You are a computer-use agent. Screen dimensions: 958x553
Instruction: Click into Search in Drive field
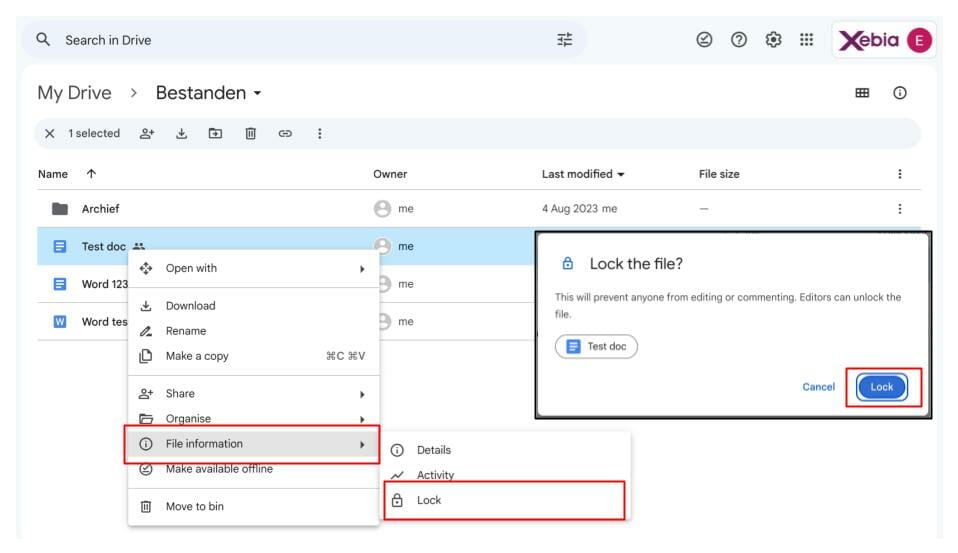pos(305,40)
